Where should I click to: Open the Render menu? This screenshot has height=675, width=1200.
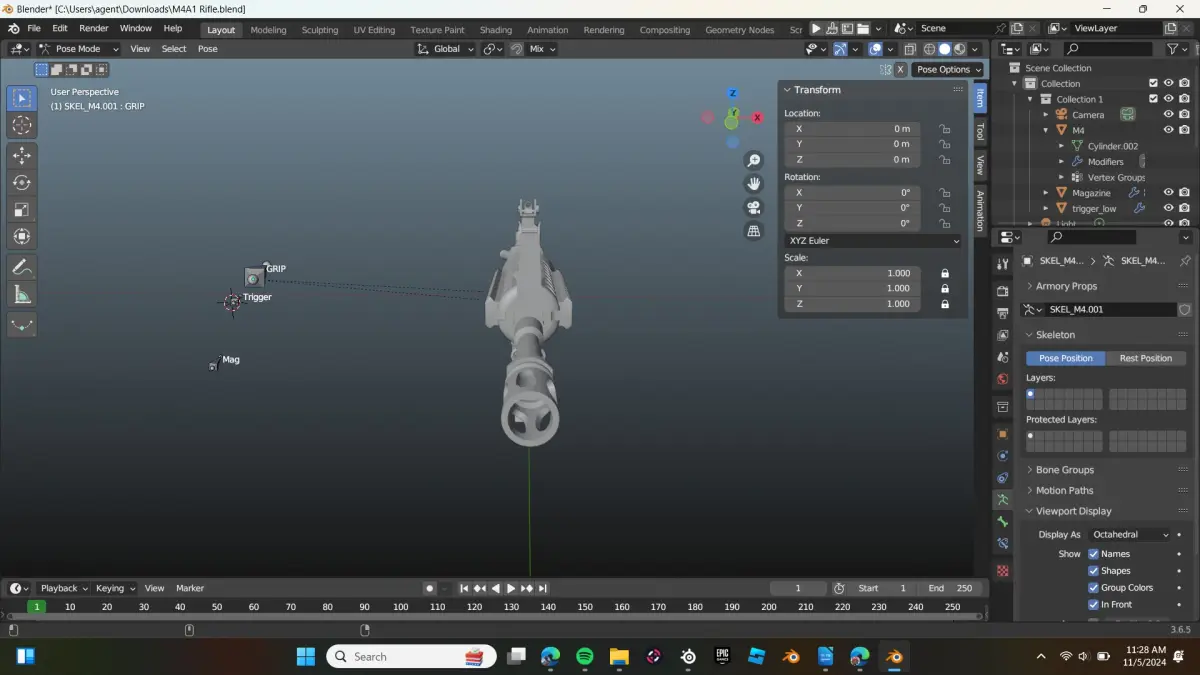click(93, 28)
